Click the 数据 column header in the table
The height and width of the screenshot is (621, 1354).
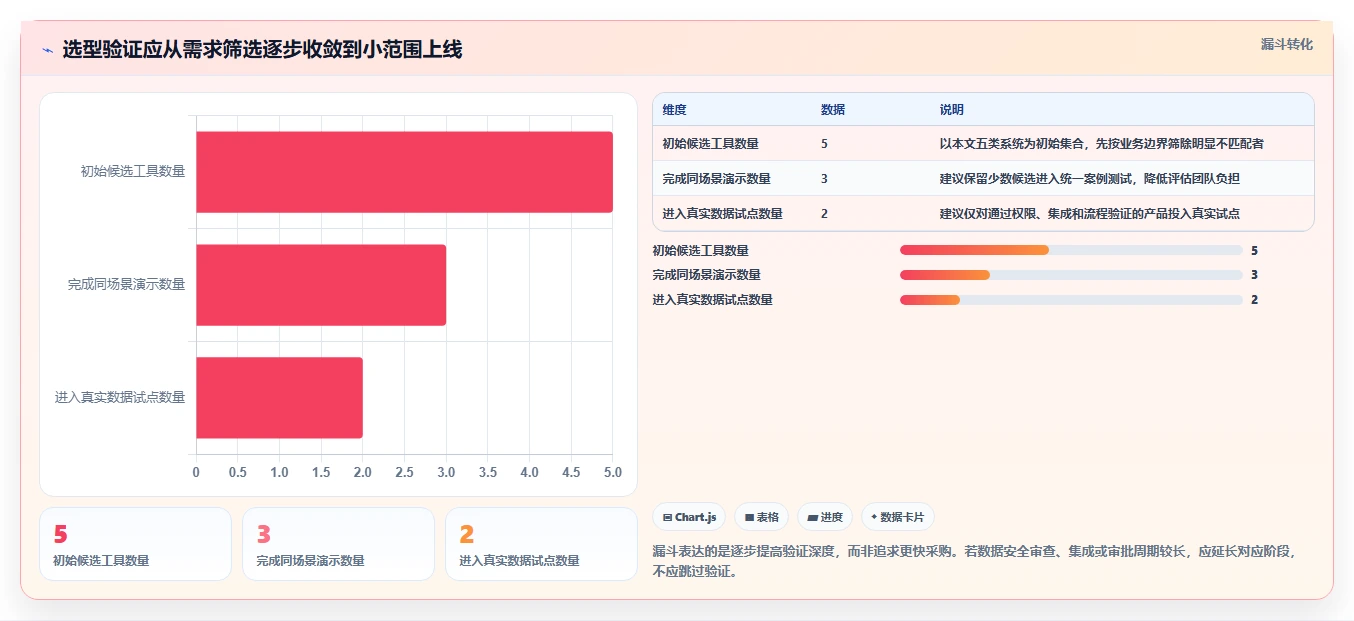tap(833, 110)
